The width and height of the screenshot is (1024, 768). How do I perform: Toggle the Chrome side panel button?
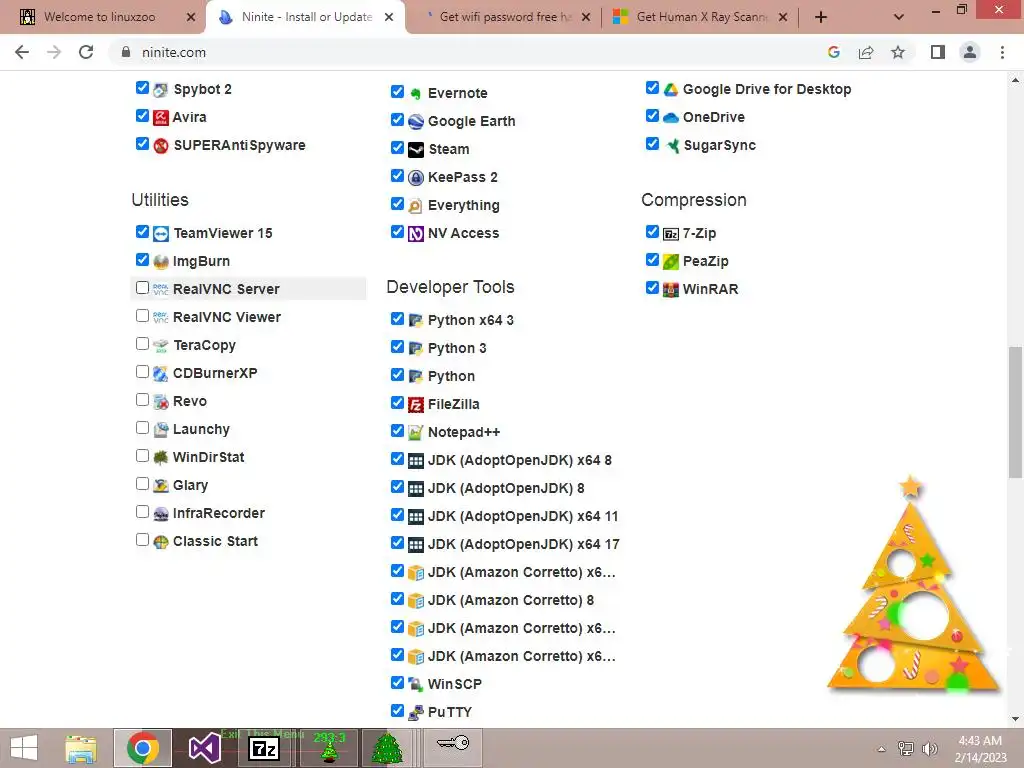point(938,52)
